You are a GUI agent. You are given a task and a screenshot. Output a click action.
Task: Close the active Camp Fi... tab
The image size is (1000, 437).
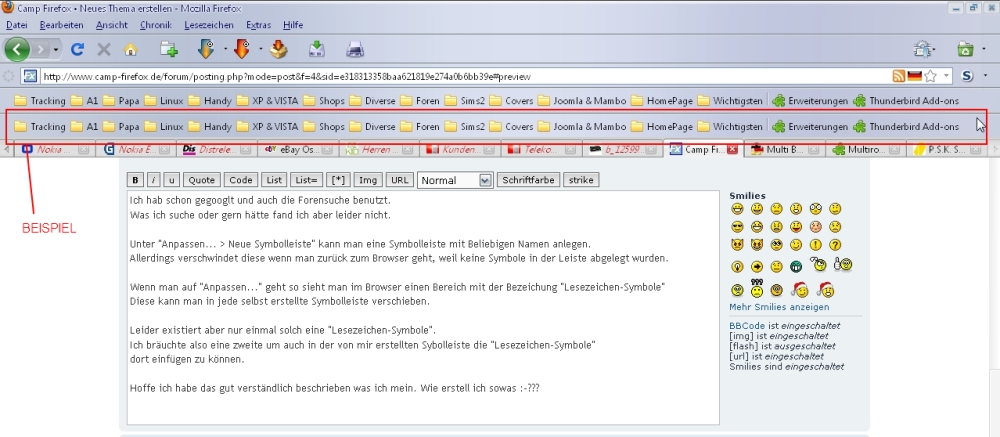pos(732,150)
